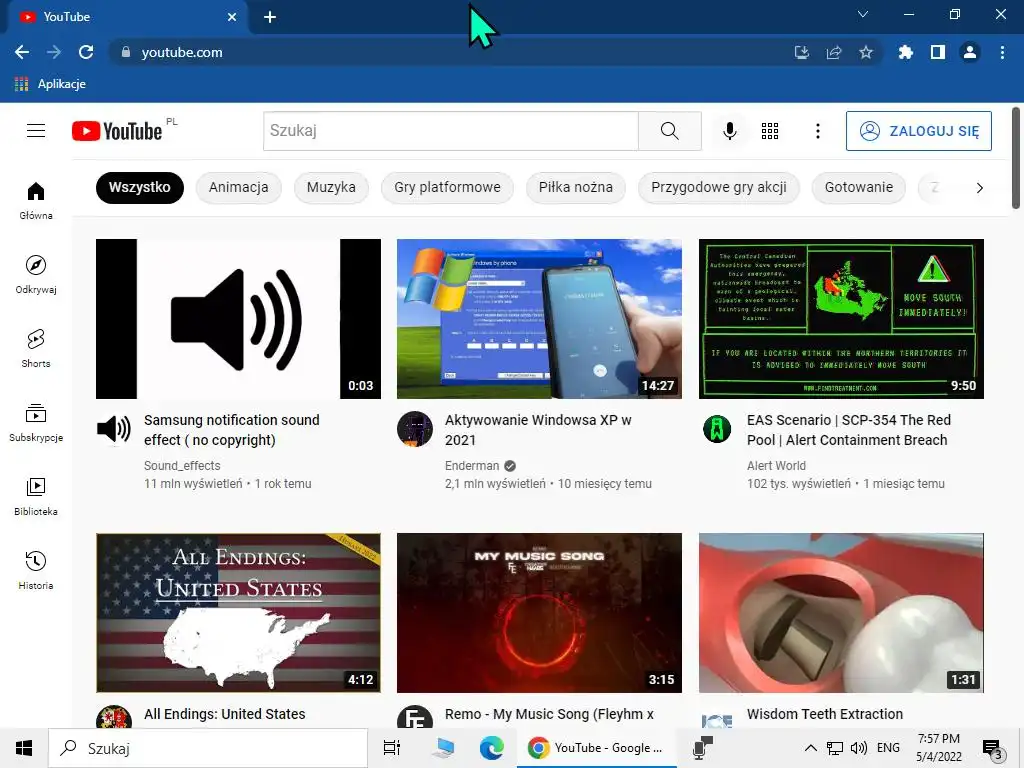Open Enderman channel name link
1024x768 pixels.
[472, 466]
